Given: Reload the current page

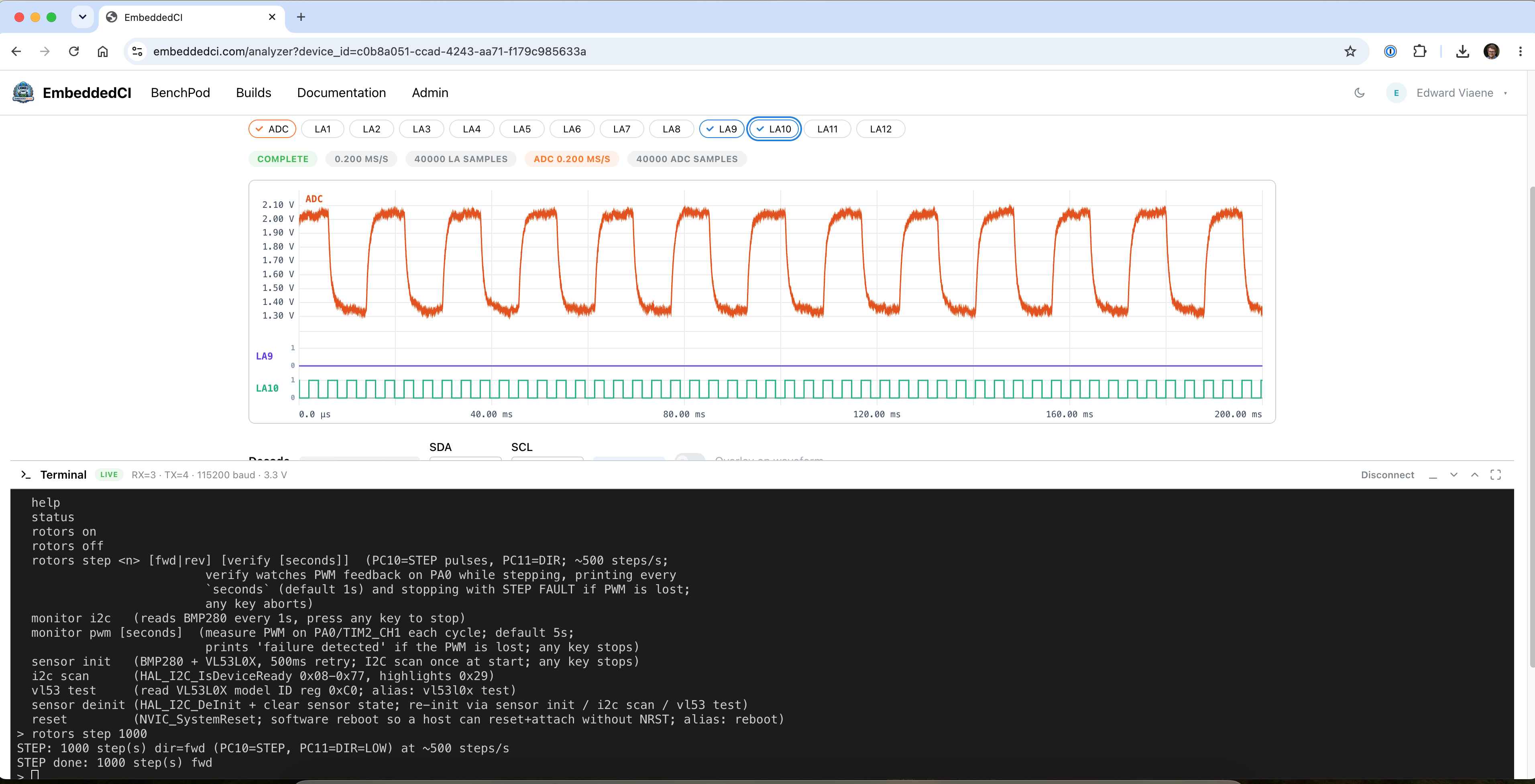Looking at the screenshot, I should click(74, 51).
